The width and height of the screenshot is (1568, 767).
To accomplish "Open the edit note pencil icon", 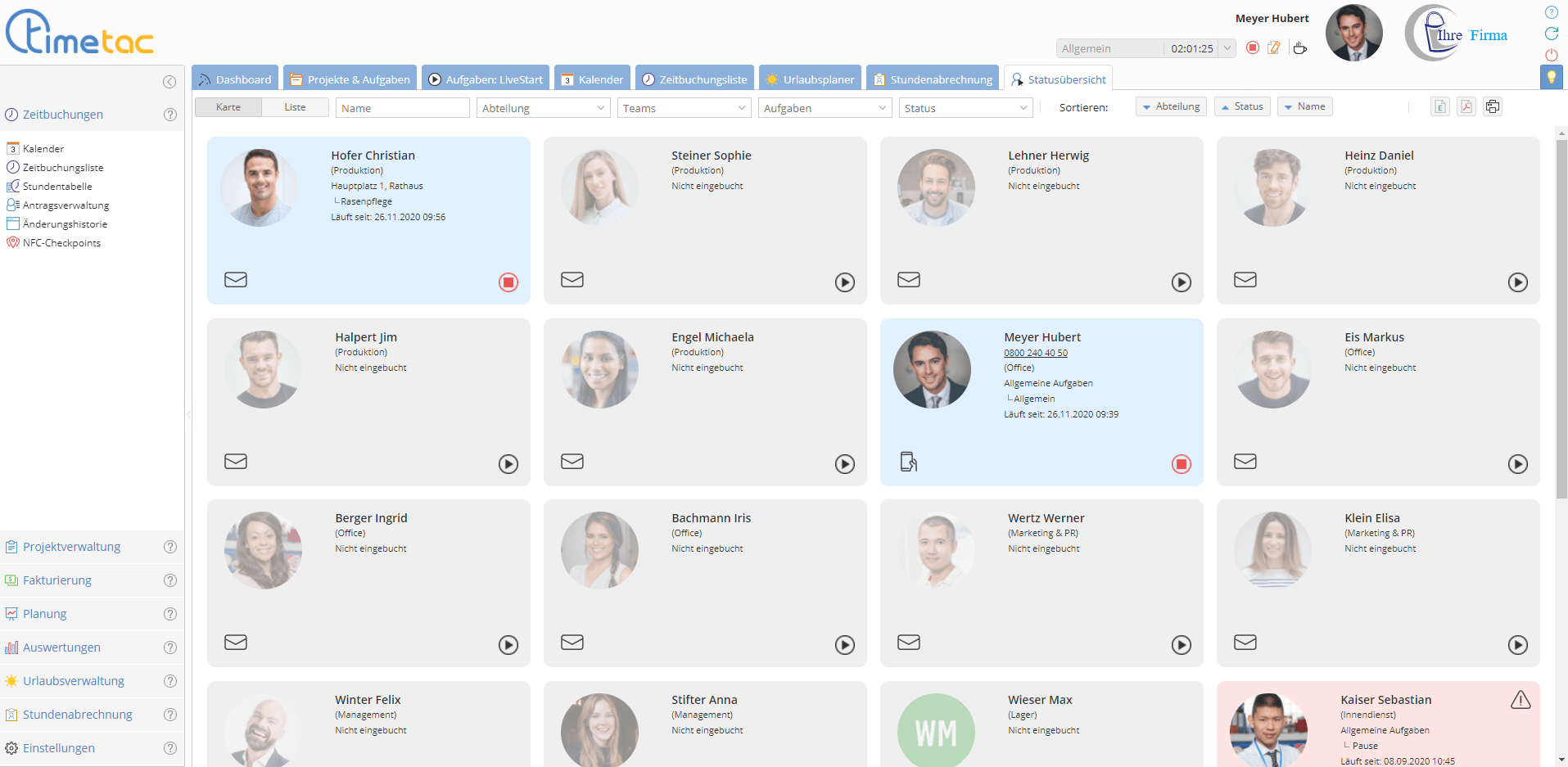I will (x=1274, y=48).
